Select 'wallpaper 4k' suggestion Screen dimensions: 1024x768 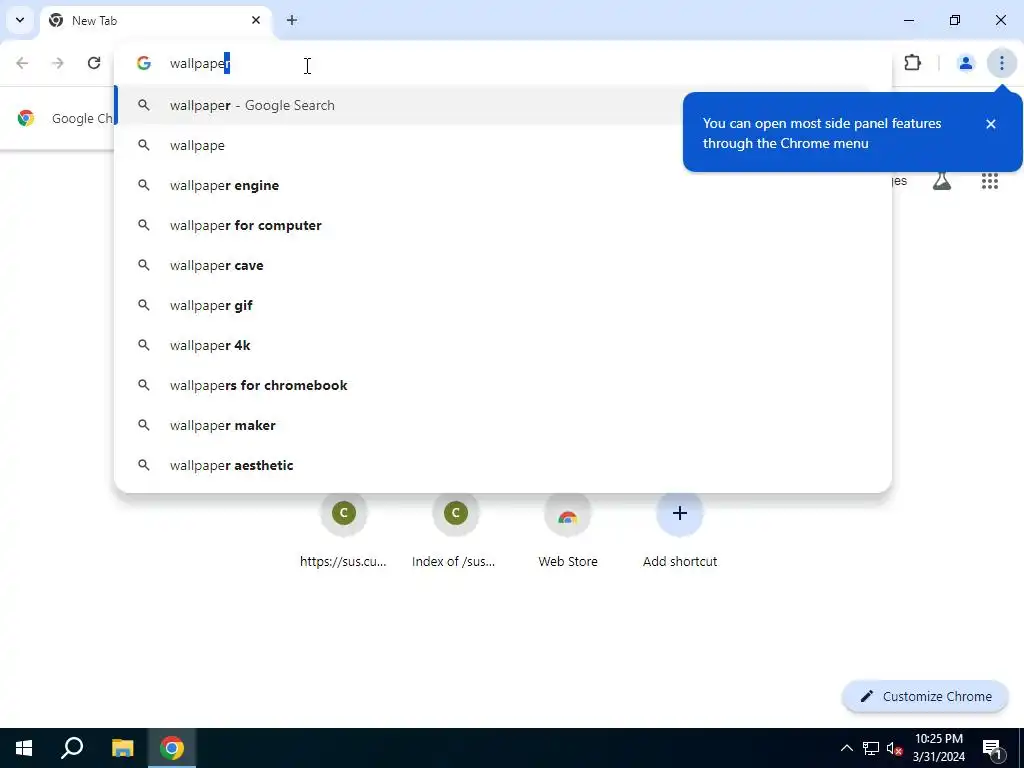click(x=503, y=345)
